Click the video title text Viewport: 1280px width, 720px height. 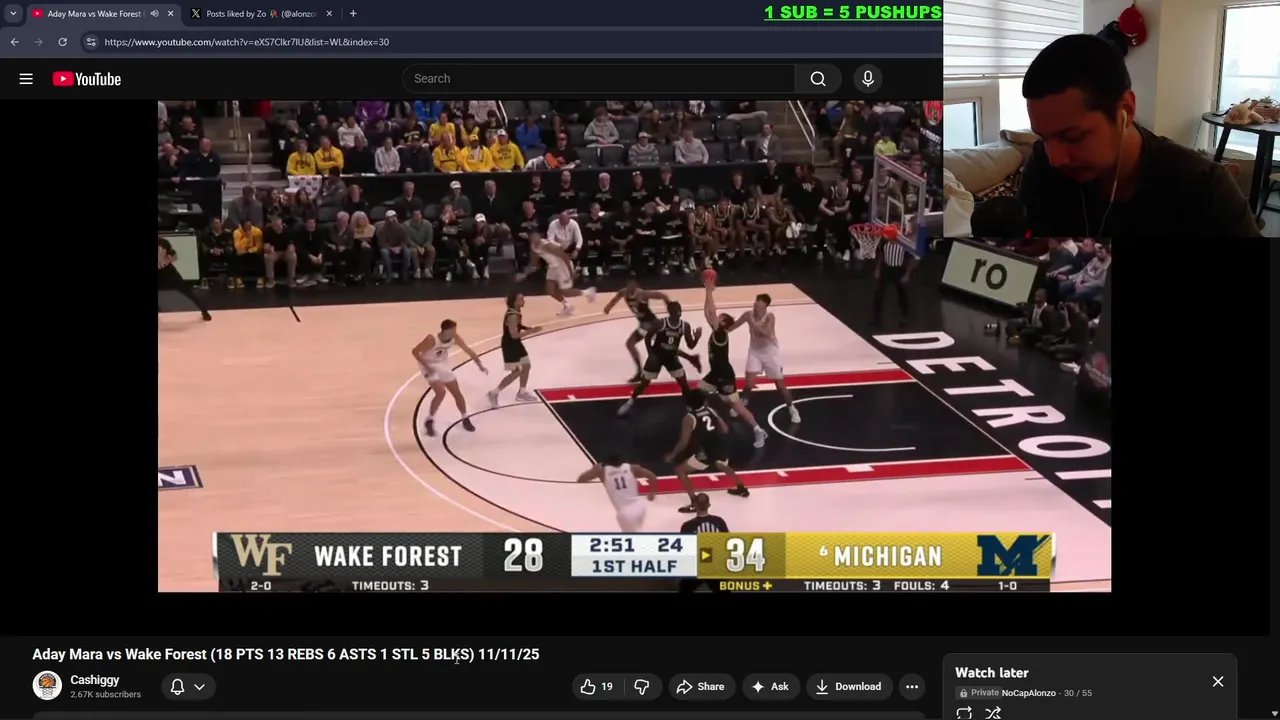[x=285, y=654]
